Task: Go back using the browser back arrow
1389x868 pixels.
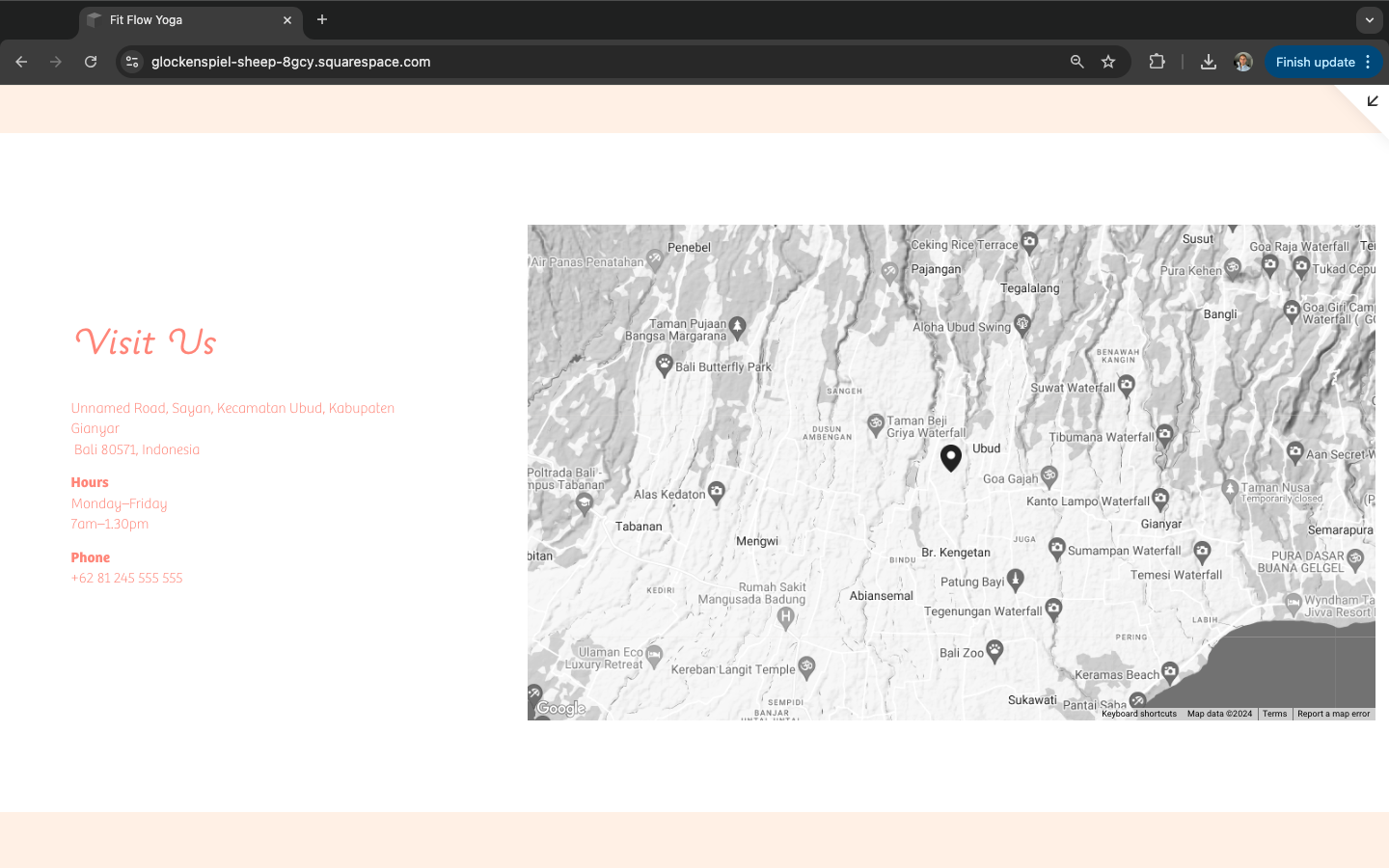Action: (x=21, y=62)
